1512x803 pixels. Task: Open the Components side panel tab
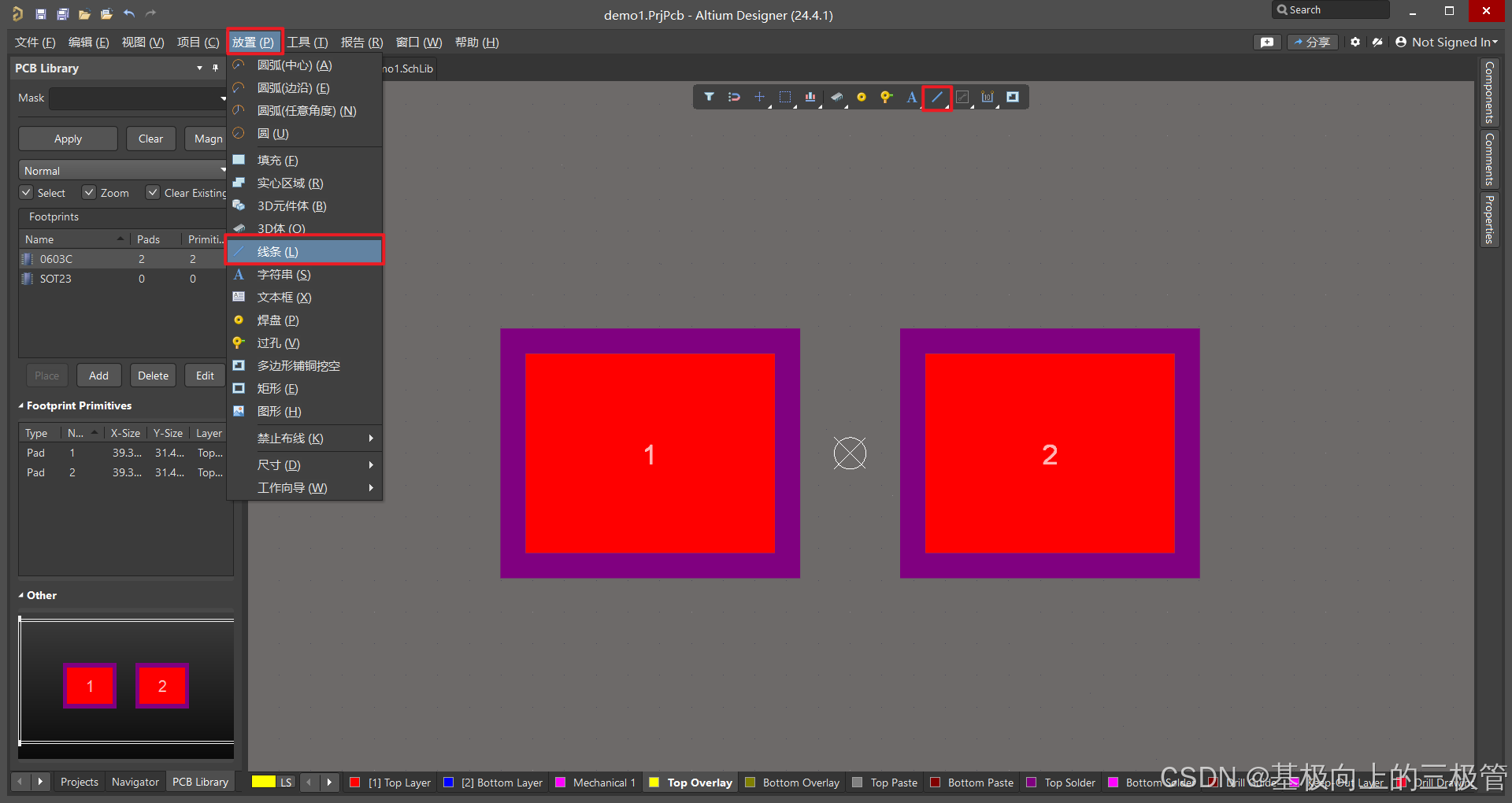pyautogui.click(x=1488, y=92)
